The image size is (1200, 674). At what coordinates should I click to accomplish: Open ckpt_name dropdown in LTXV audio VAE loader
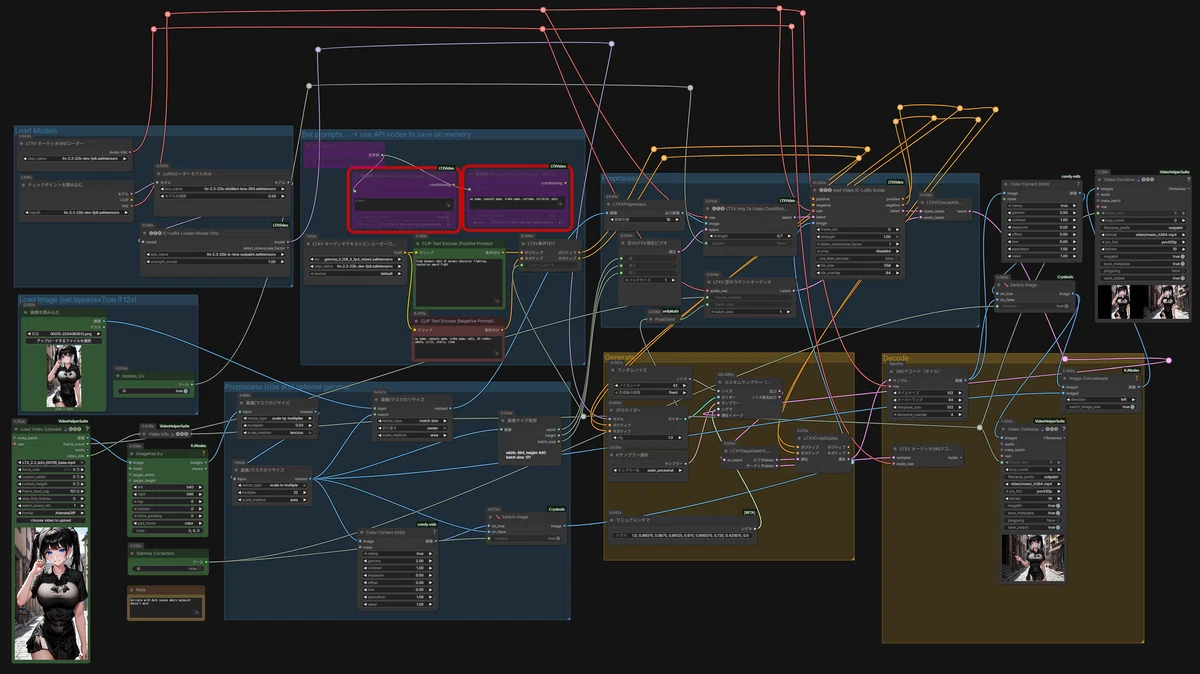point(74,158)
